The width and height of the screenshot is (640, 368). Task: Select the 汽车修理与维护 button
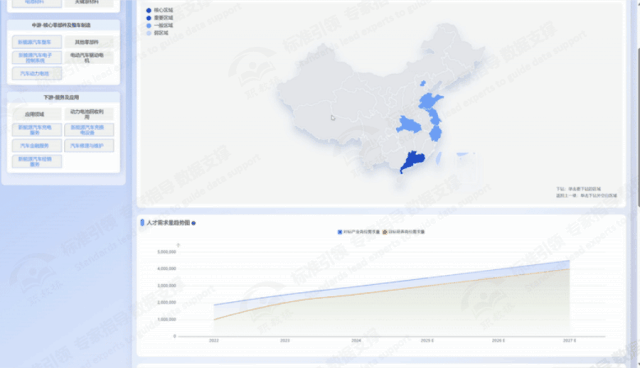[89, 146]
